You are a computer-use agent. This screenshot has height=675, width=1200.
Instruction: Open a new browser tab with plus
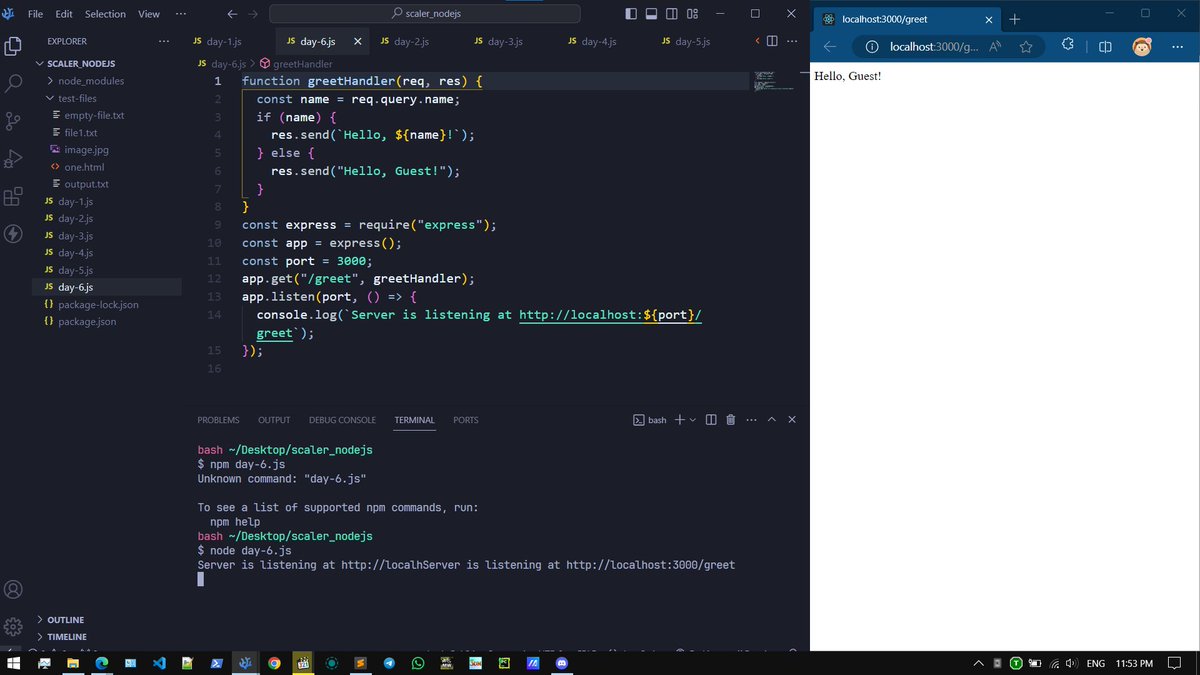[x=1014, y=19]
